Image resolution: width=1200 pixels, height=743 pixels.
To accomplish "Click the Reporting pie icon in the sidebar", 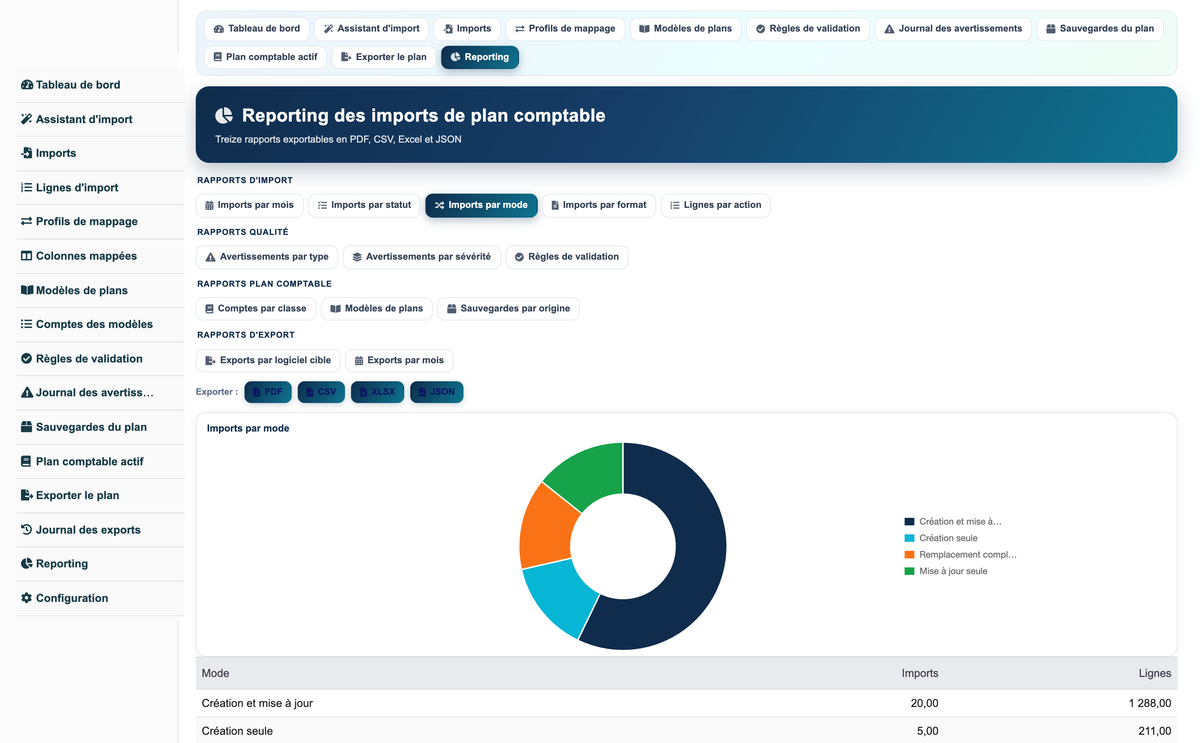I will (x=27, y=563).
